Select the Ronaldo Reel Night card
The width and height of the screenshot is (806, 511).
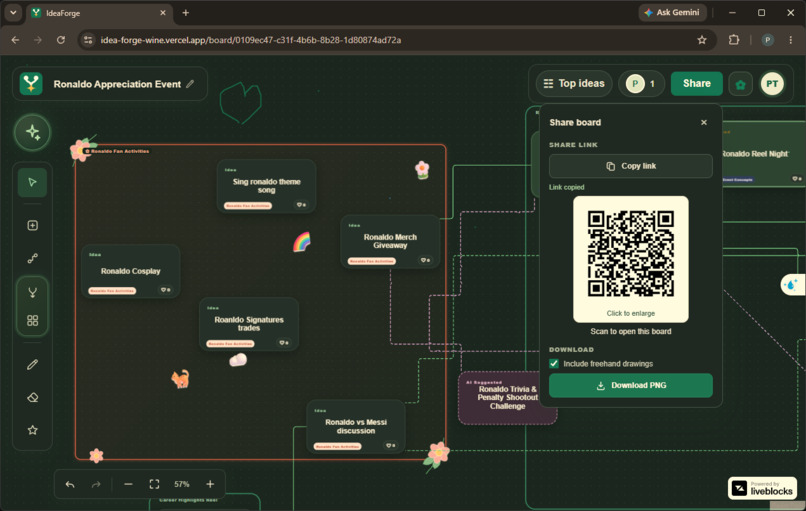click(x=763, y=154)
